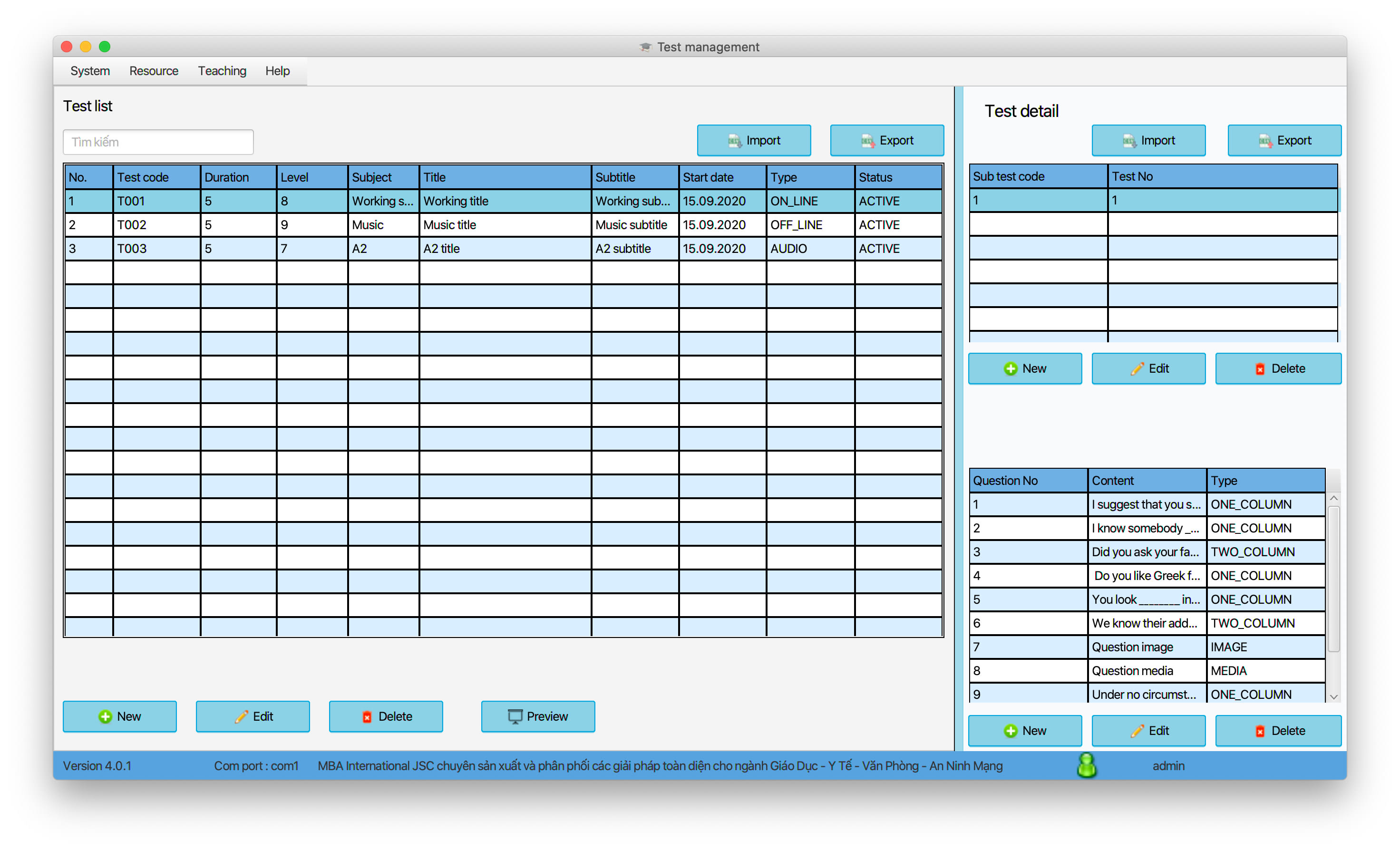Click the Tìm kiếm search field
Screen dimensions: 1400x850
(157, 142)
